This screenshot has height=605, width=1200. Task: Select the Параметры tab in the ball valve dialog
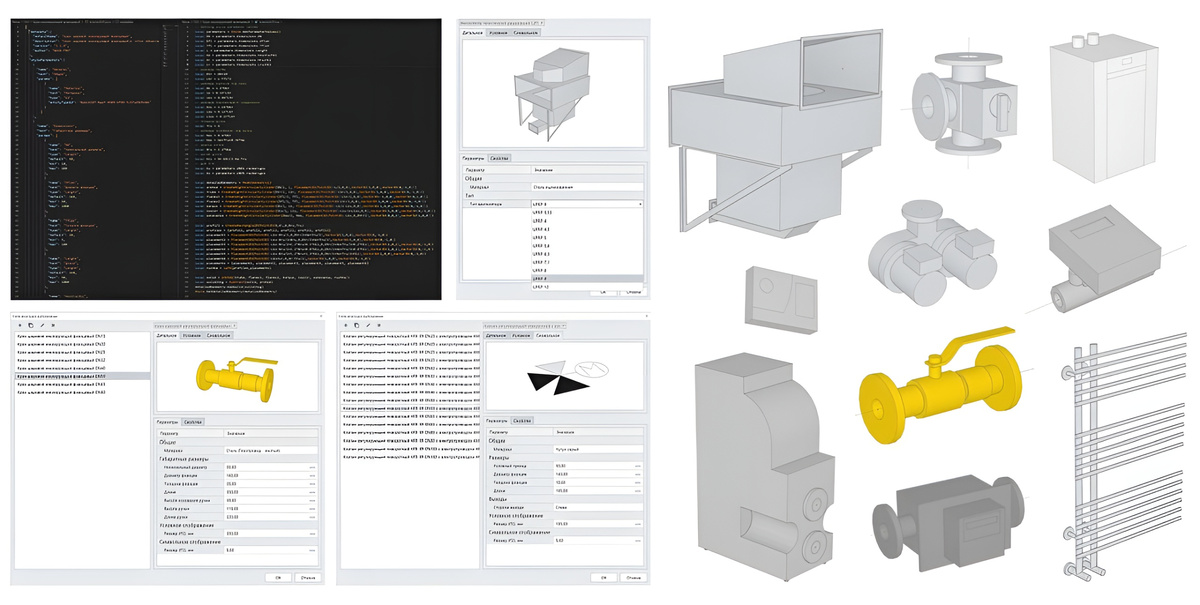(x=167, y=422)
